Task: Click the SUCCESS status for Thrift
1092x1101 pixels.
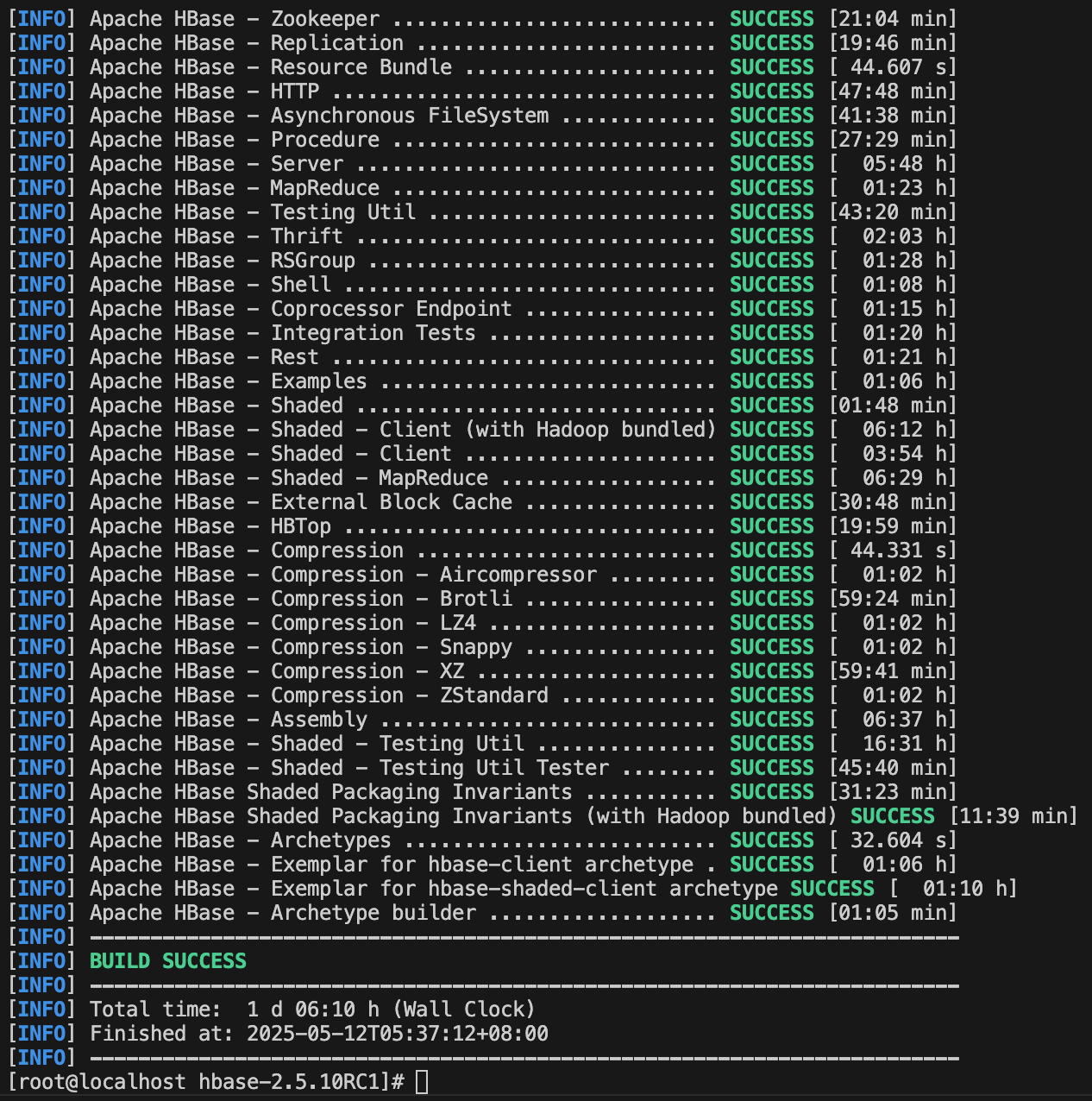Action: [771, 236]
